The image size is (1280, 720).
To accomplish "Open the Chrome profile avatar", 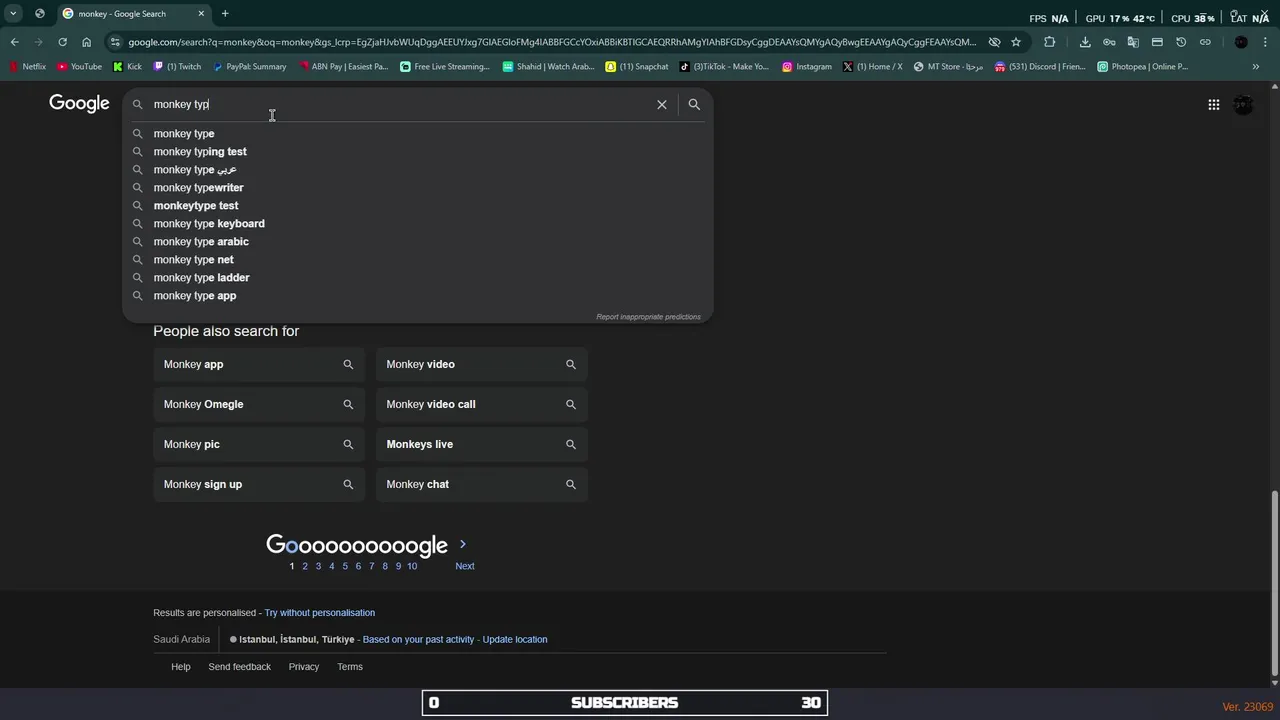I will [1241, 42].
